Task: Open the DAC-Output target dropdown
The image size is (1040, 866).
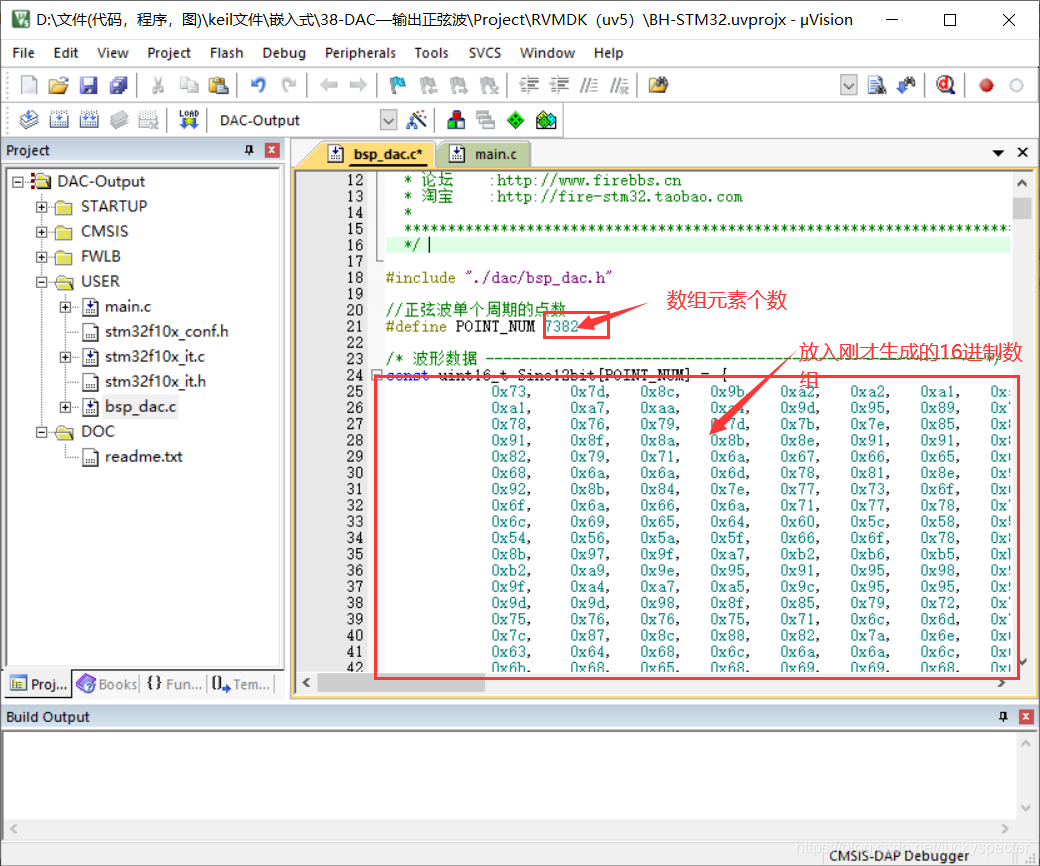Action: tap(389, 120)
